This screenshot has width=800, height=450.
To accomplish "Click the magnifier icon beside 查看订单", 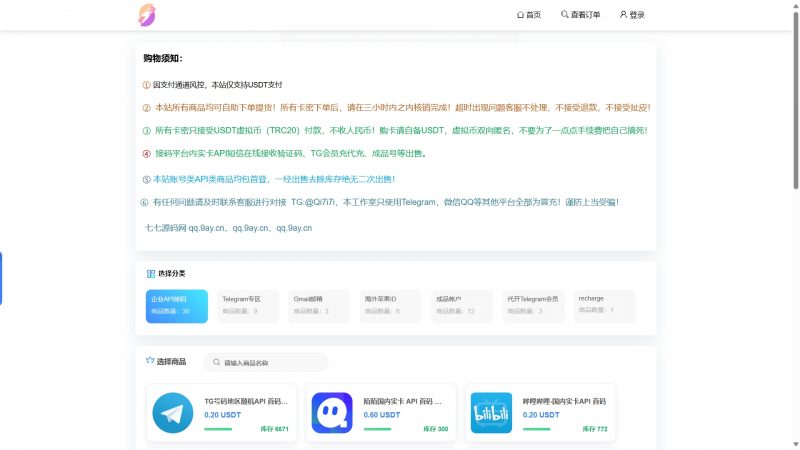I will pyautogui.click(x=564, y=14).
